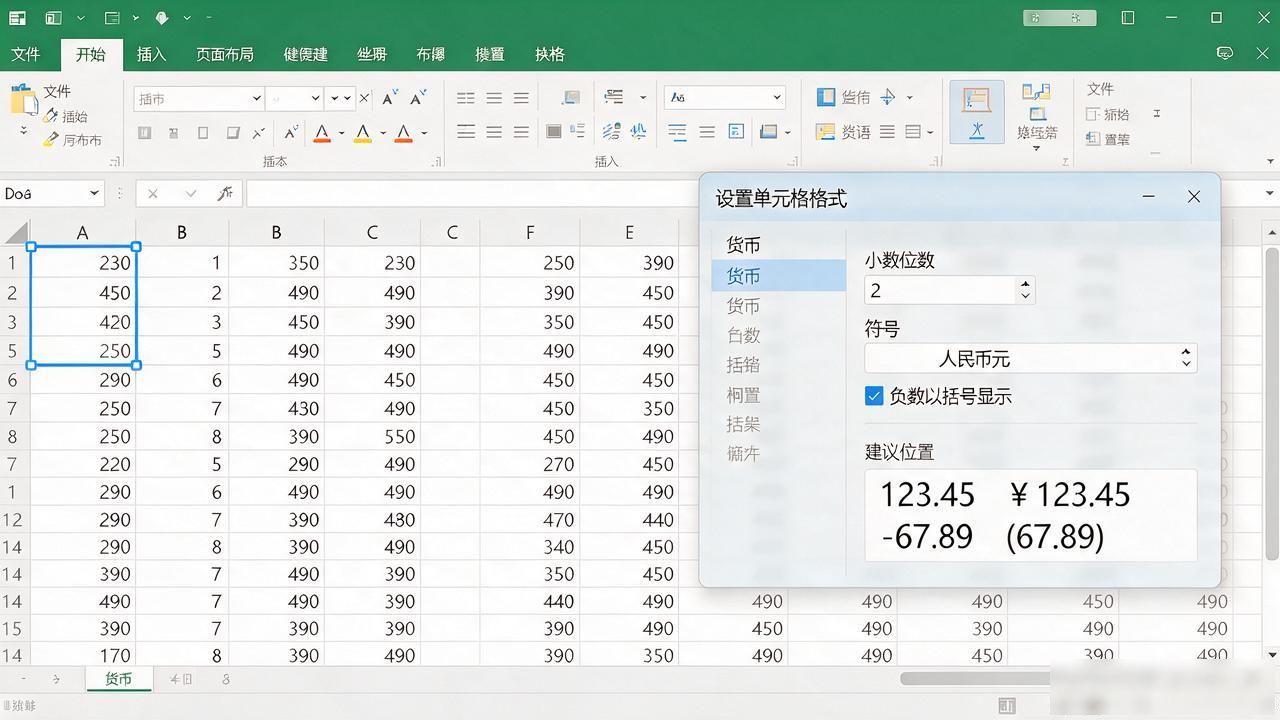This screenshot has width=1280, height=720.
Task: Increase the 小数位数 stepper value
Action: click(x=1025, y=284)
